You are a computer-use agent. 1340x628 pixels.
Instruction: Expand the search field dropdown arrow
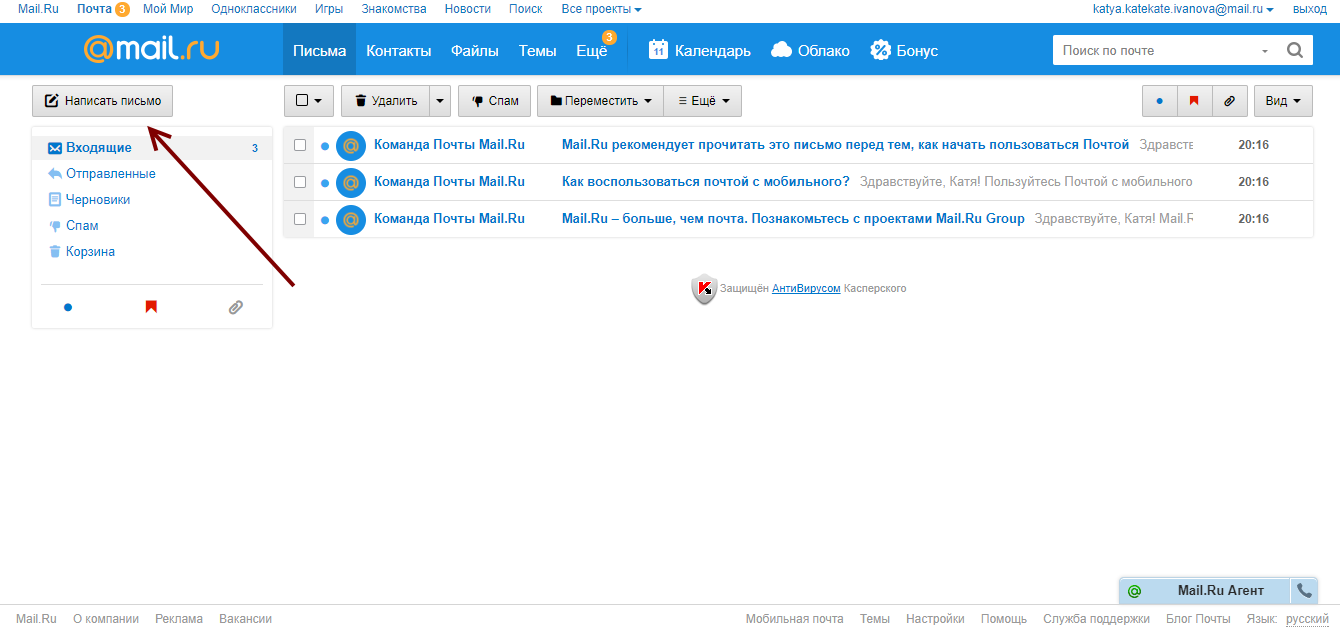click(x=1264, y=51)
